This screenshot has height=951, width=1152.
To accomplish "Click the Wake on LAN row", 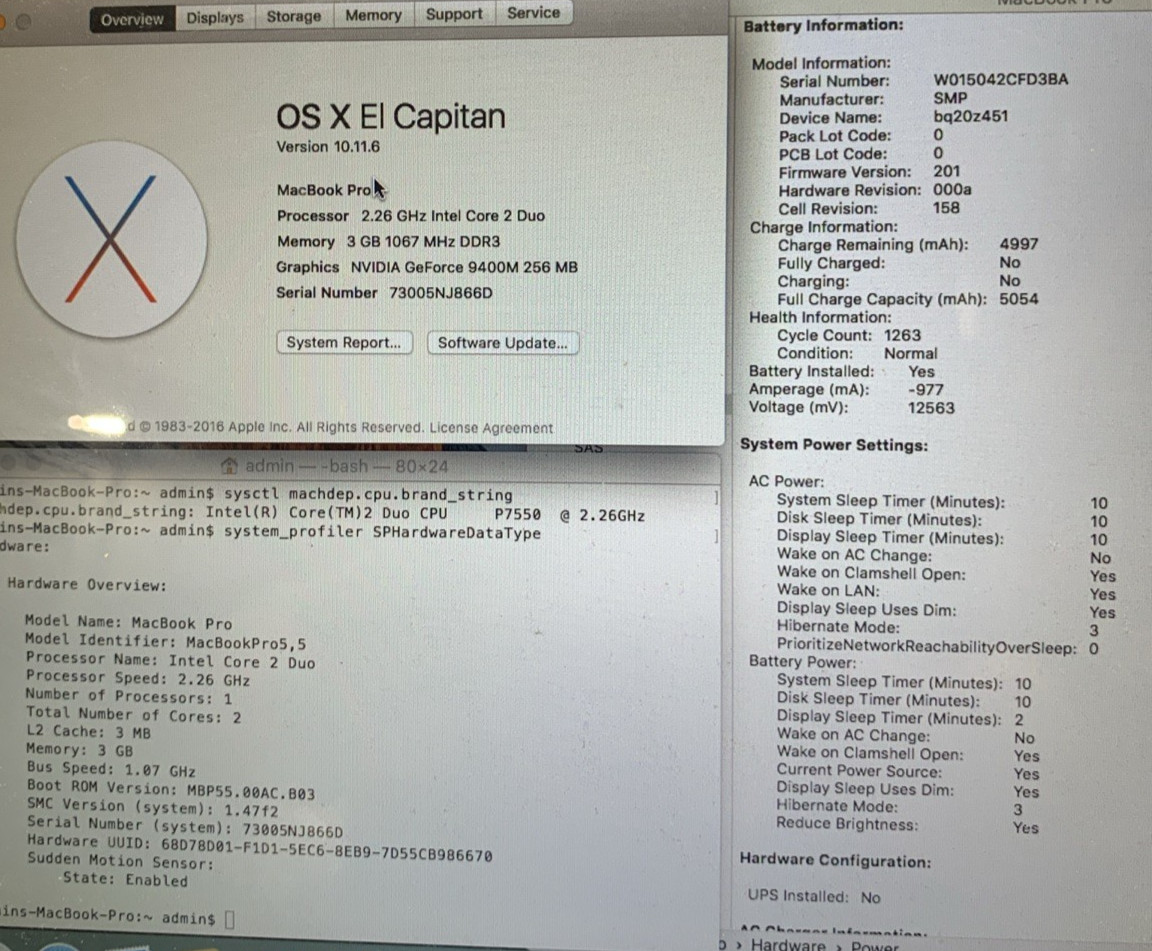I will pos(946,592).
